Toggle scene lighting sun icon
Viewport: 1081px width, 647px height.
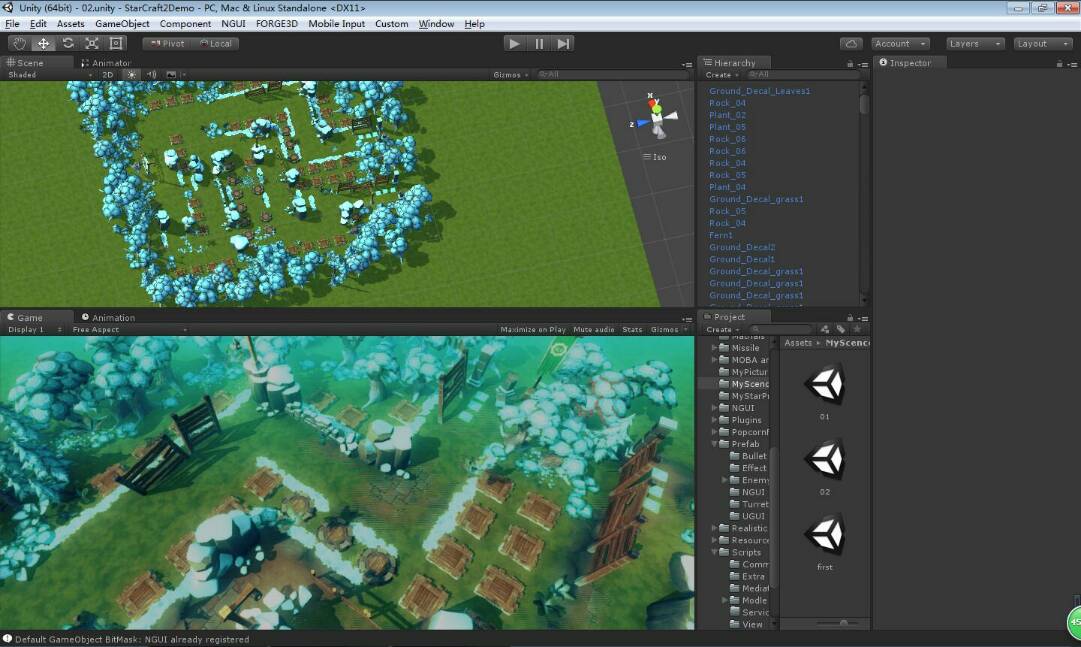132,74
